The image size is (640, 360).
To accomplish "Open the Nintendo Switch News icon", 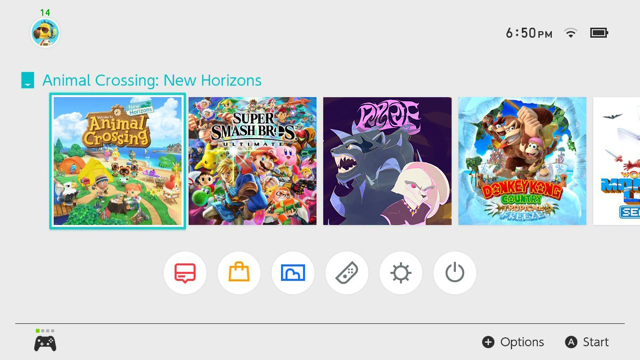I will pos(185,273).
